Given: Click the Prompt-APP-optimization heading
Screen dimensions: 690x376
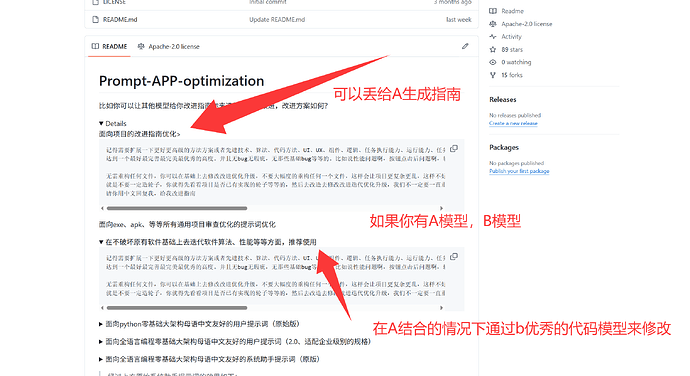Looking at the screenshot, I should tap(181, 81).
